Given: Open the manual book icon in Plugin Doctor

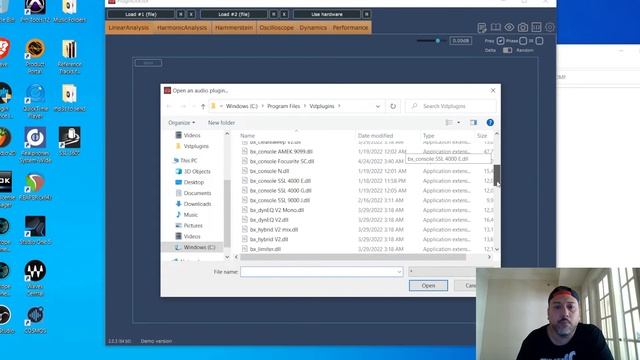Looking at the screenshot, I should (x=496, y=27).
